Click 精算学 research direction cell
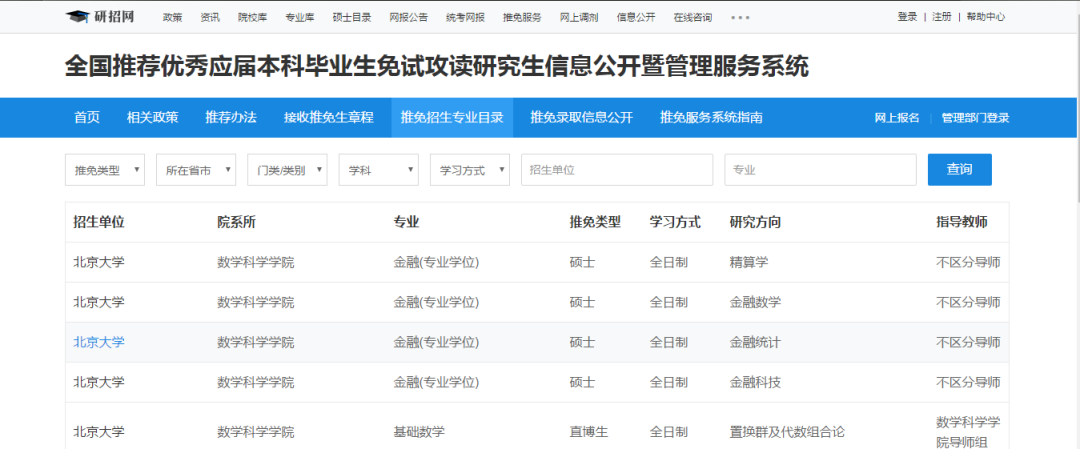This screenshot has height=449, width=1080. click(749, 262)
